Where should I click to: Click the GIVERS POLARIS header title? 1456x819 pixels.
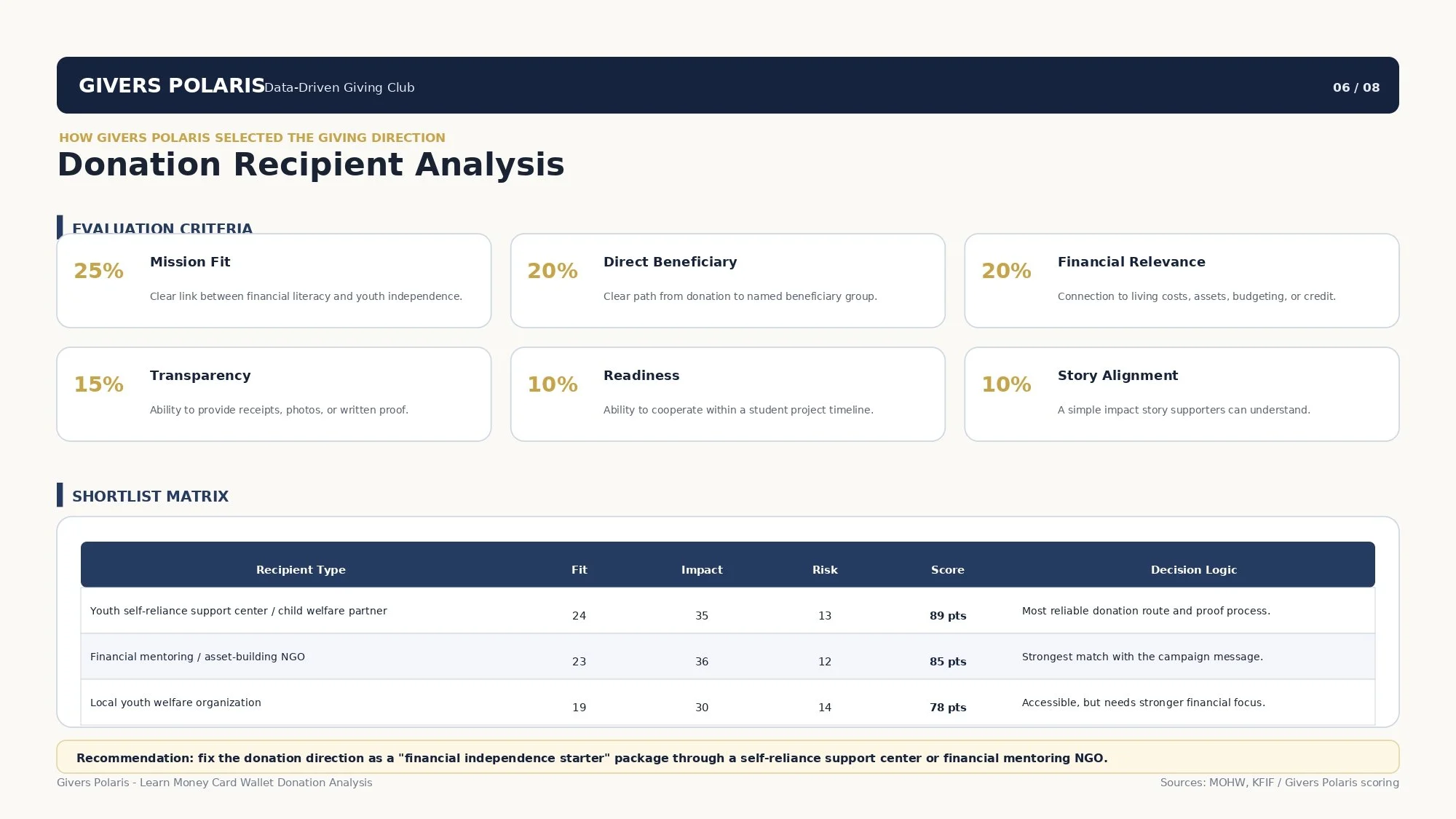click(x=172, y=86)
